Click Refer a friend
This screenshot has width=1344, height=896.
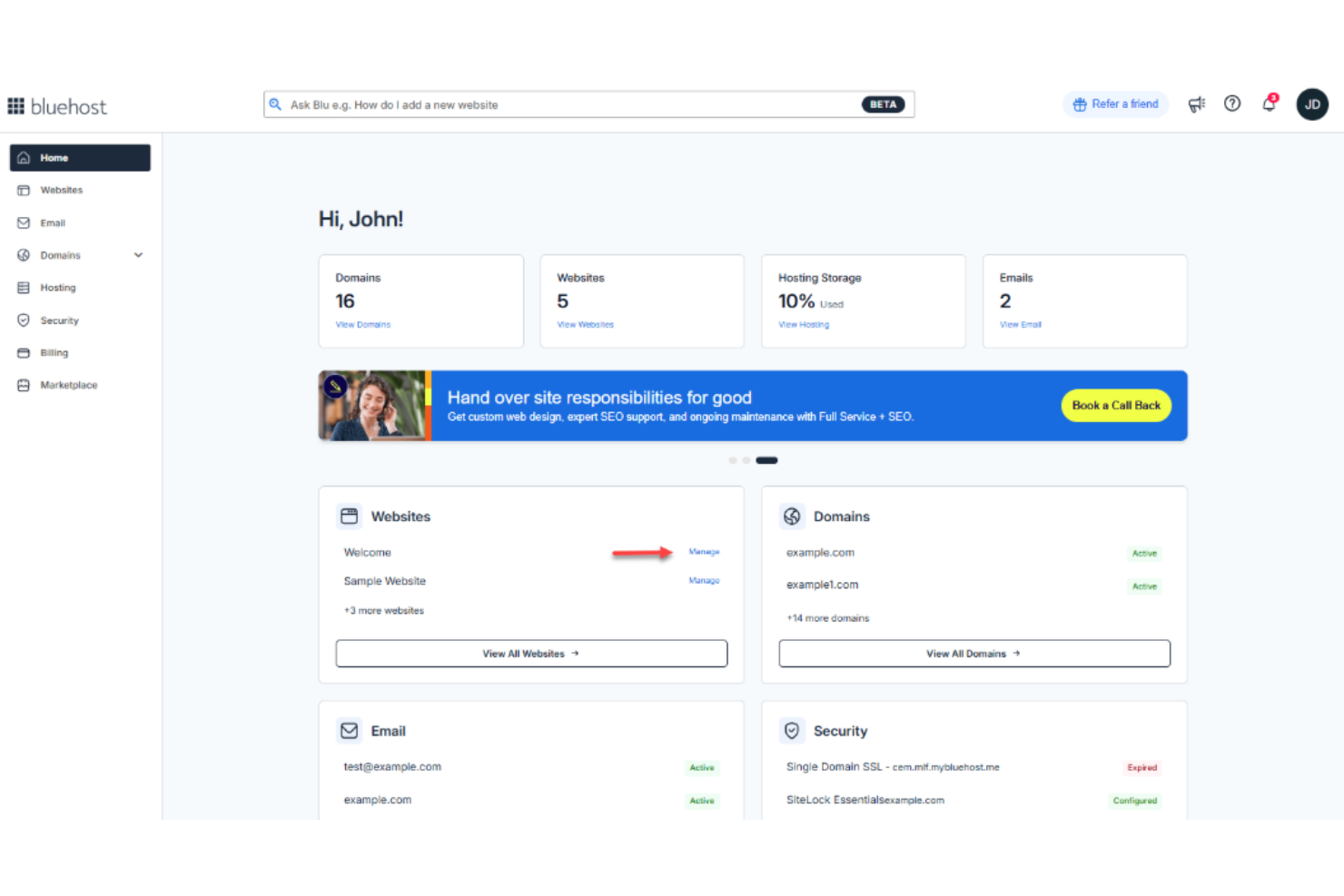pos(1115,103)
